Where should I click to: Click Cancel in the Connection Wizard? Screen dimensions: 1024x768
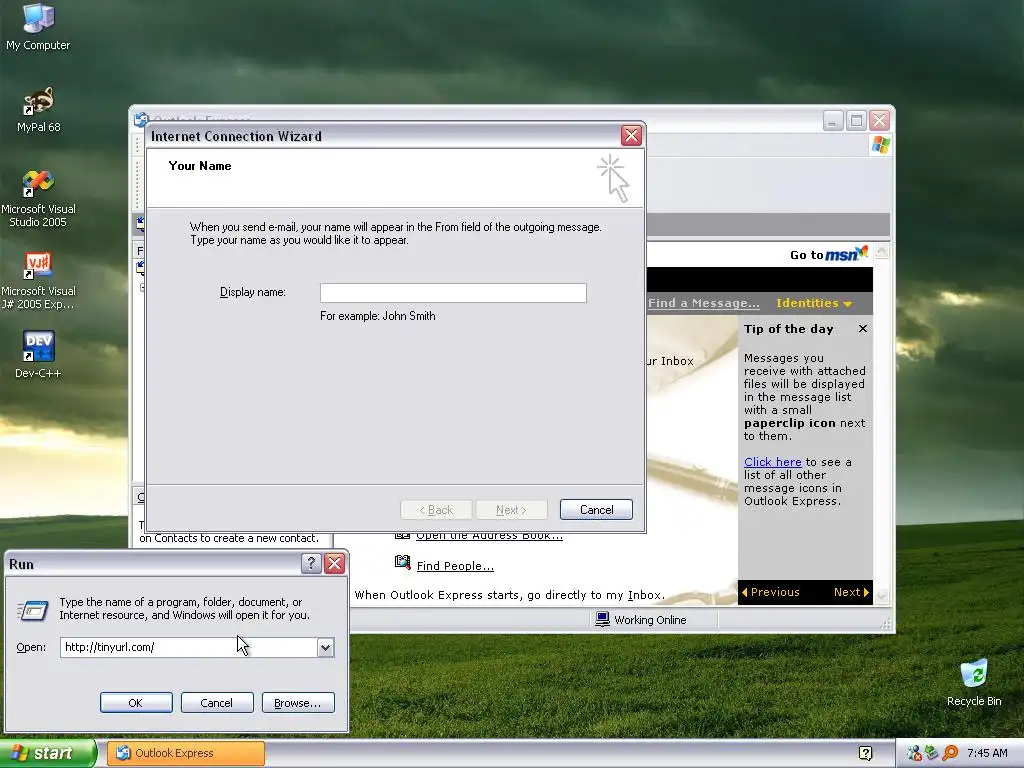[x=596, y=509]
